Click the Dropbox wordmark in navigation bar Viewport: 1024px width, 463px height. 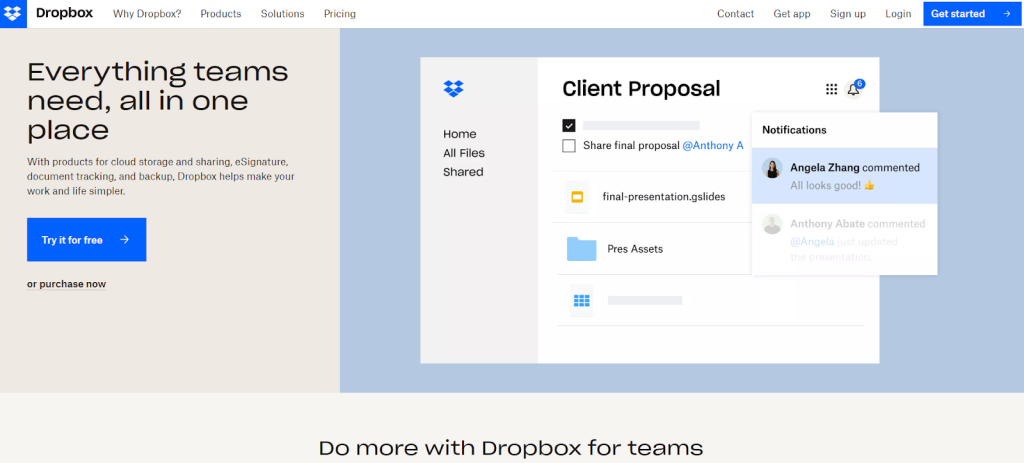tap(64, 13)
